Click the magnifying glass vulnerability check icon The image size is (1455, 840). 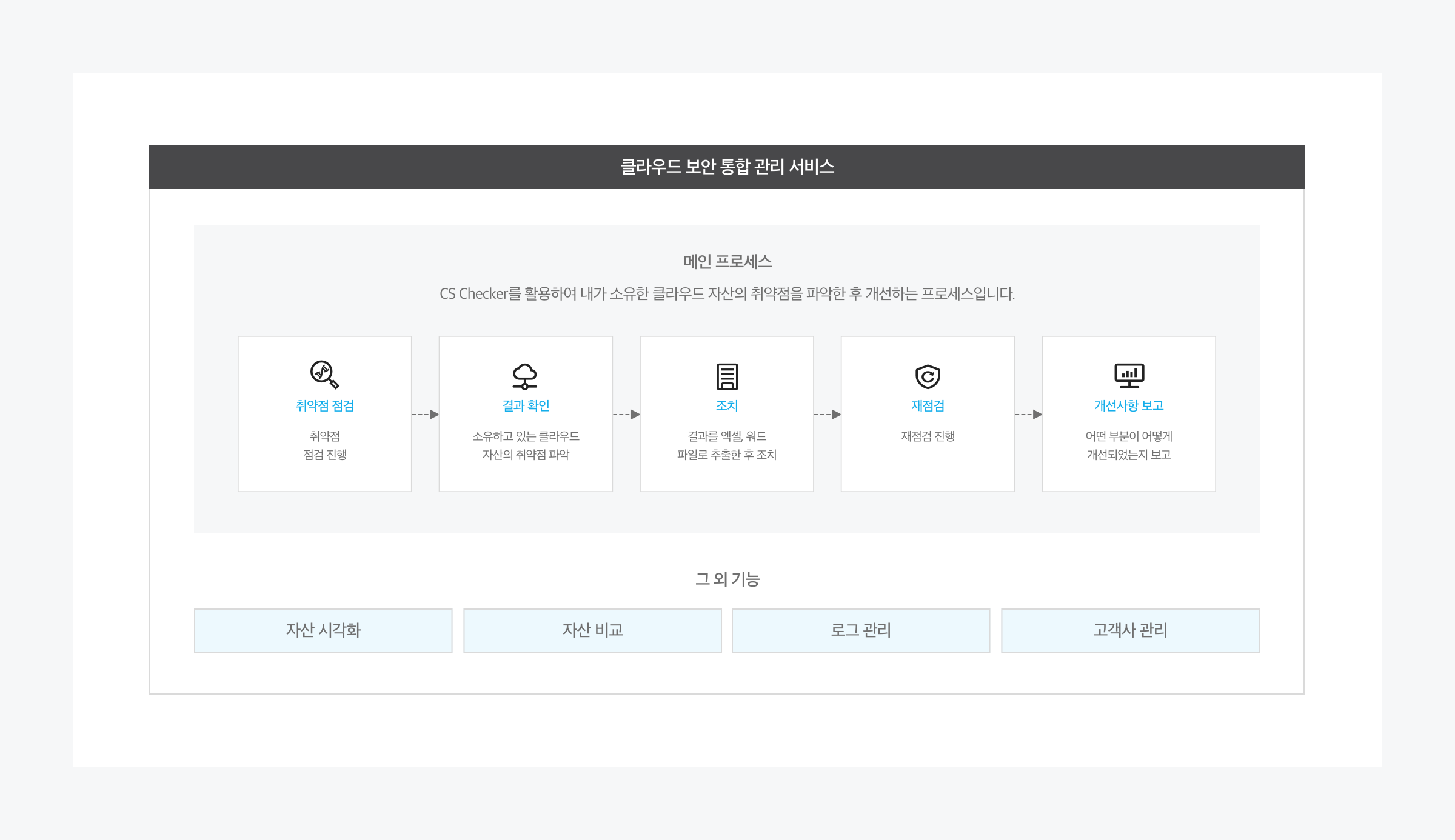point(324,375)
